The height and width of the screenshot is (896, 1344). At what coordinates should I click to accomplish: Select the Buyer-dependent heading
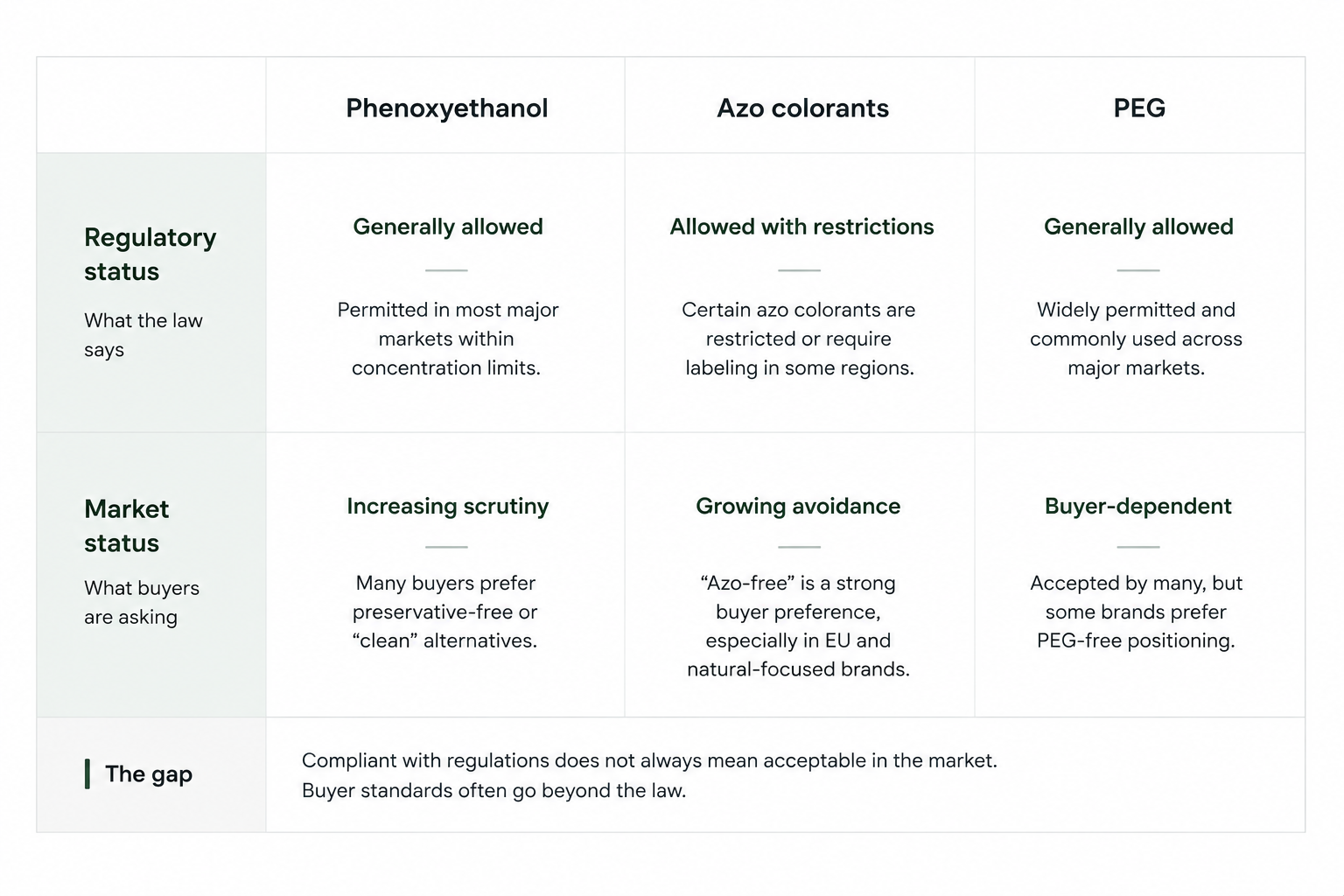point(1137,506)
